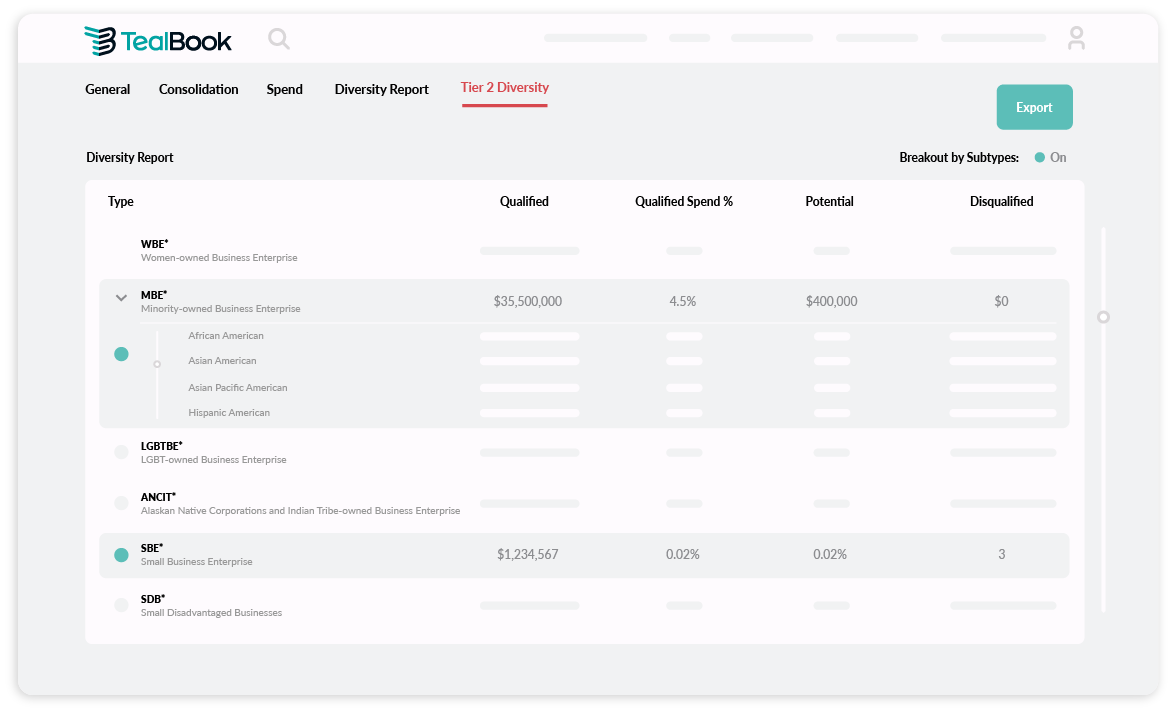Click the TealBook logo

[x=157, y=40]
